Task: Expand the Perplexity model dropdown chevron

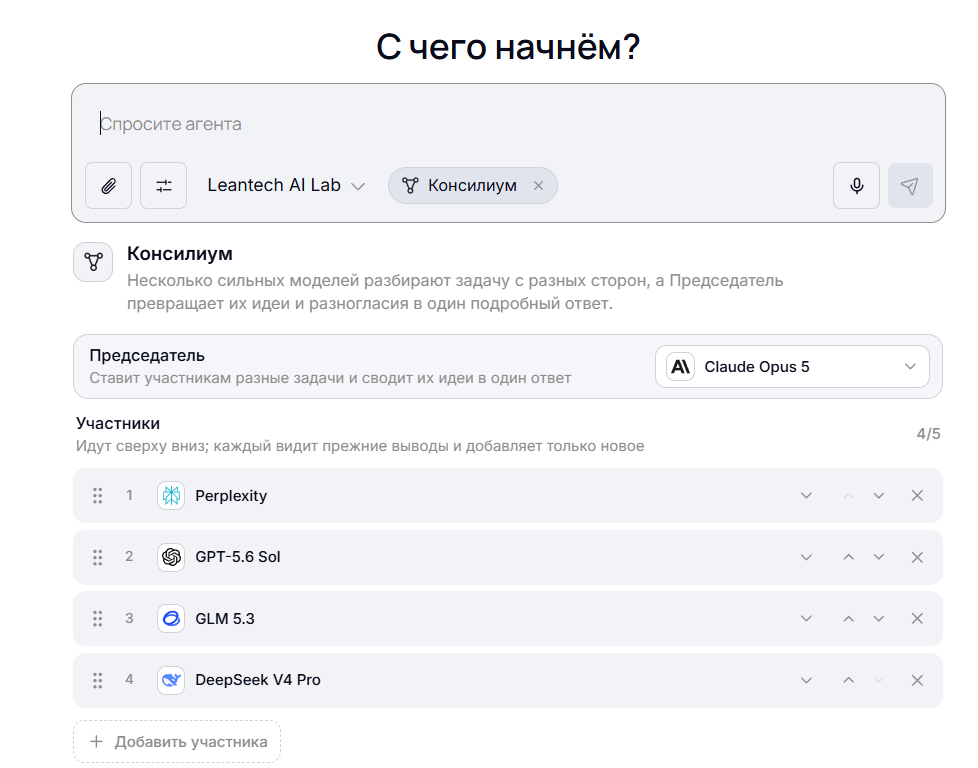Action: [x=806, y=495]
